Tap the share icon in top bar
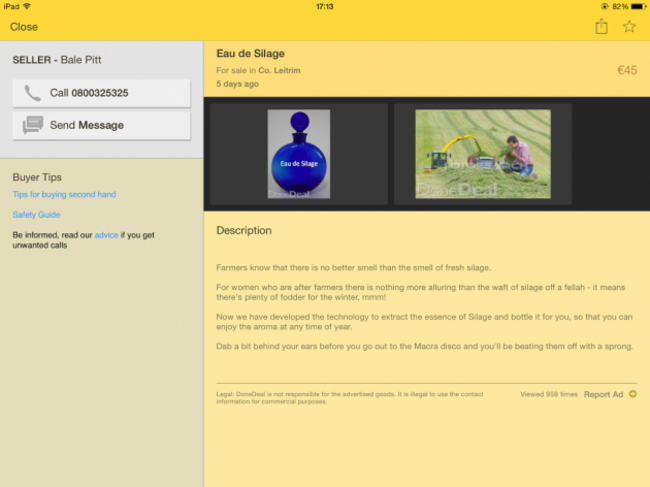The width and height of the screenshot is (650, 487). tap(601, 27)
